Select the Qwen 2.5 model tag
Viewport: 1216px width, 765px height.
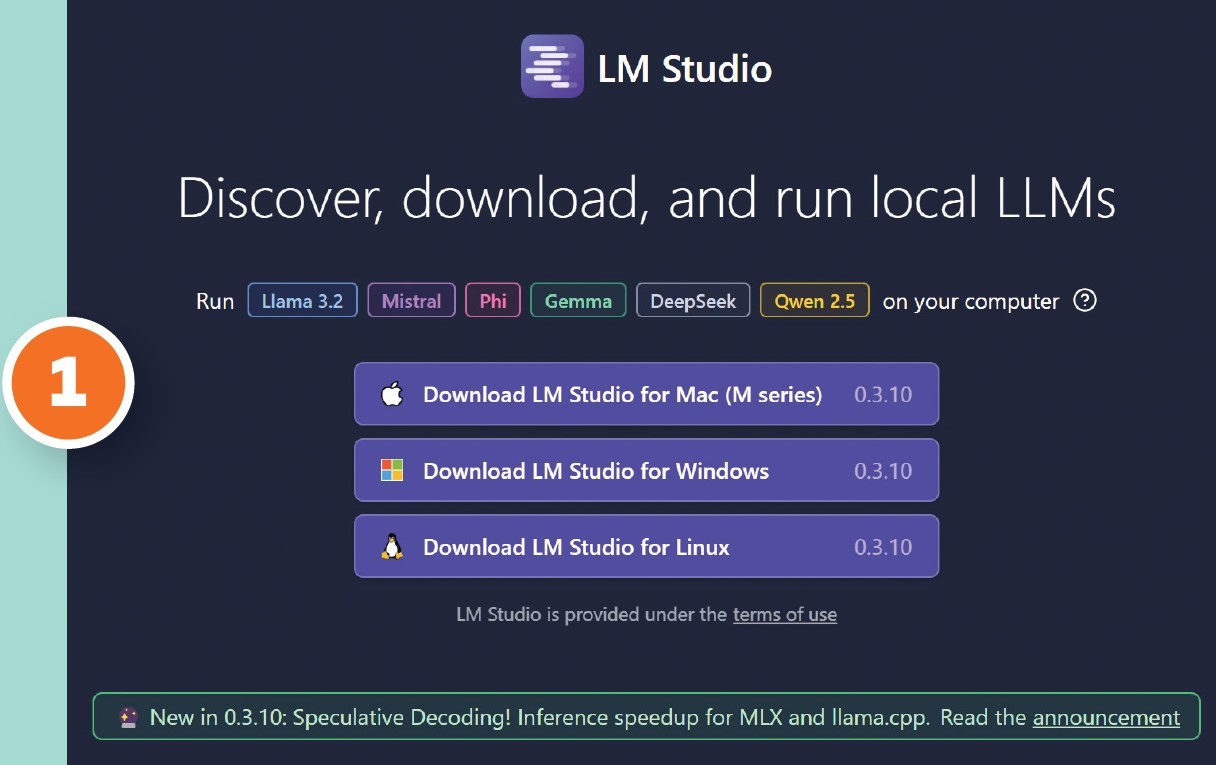point(815,301)
